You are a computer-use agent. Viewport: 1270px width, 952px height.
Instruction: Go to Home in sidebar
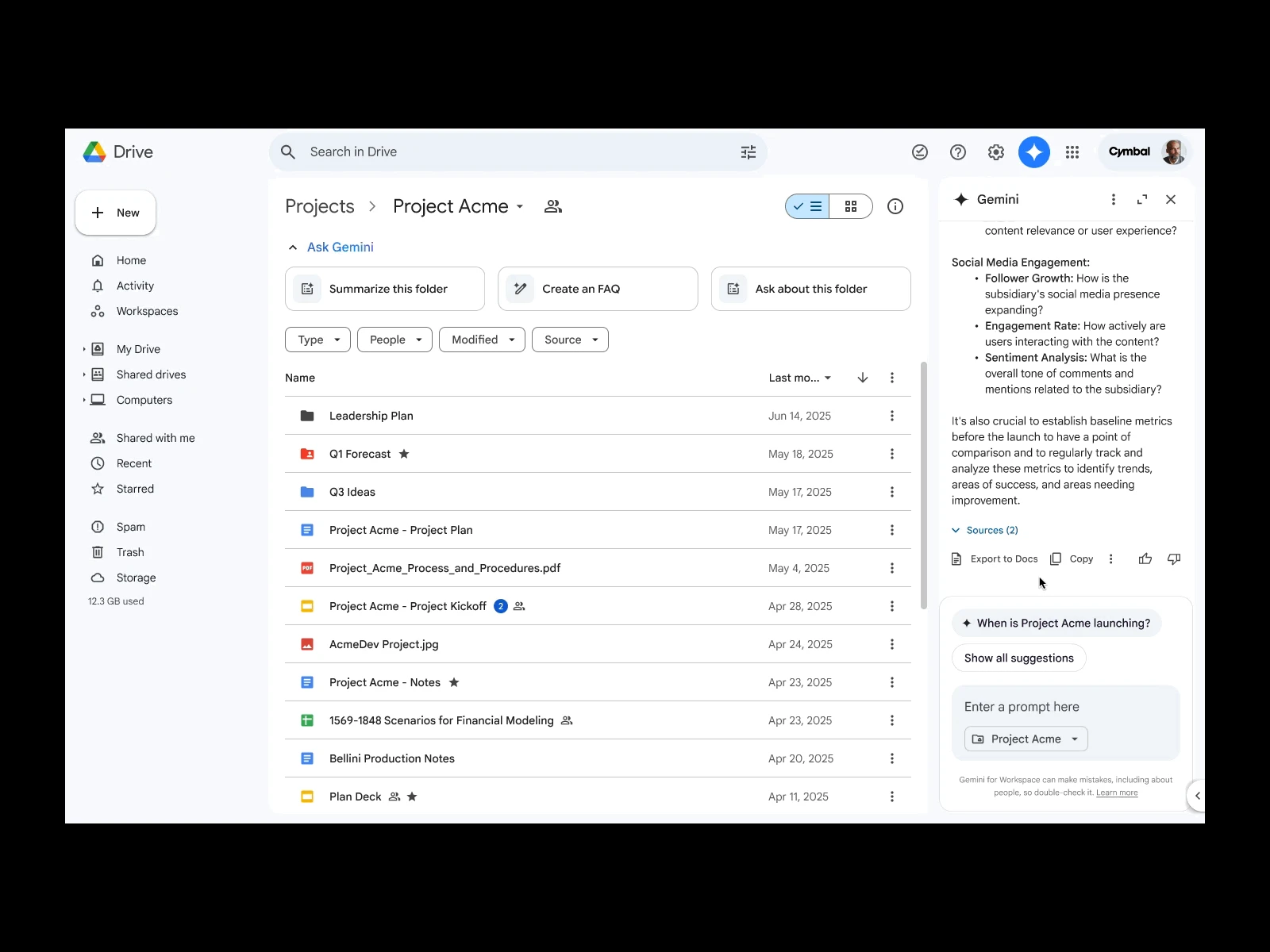131,260
